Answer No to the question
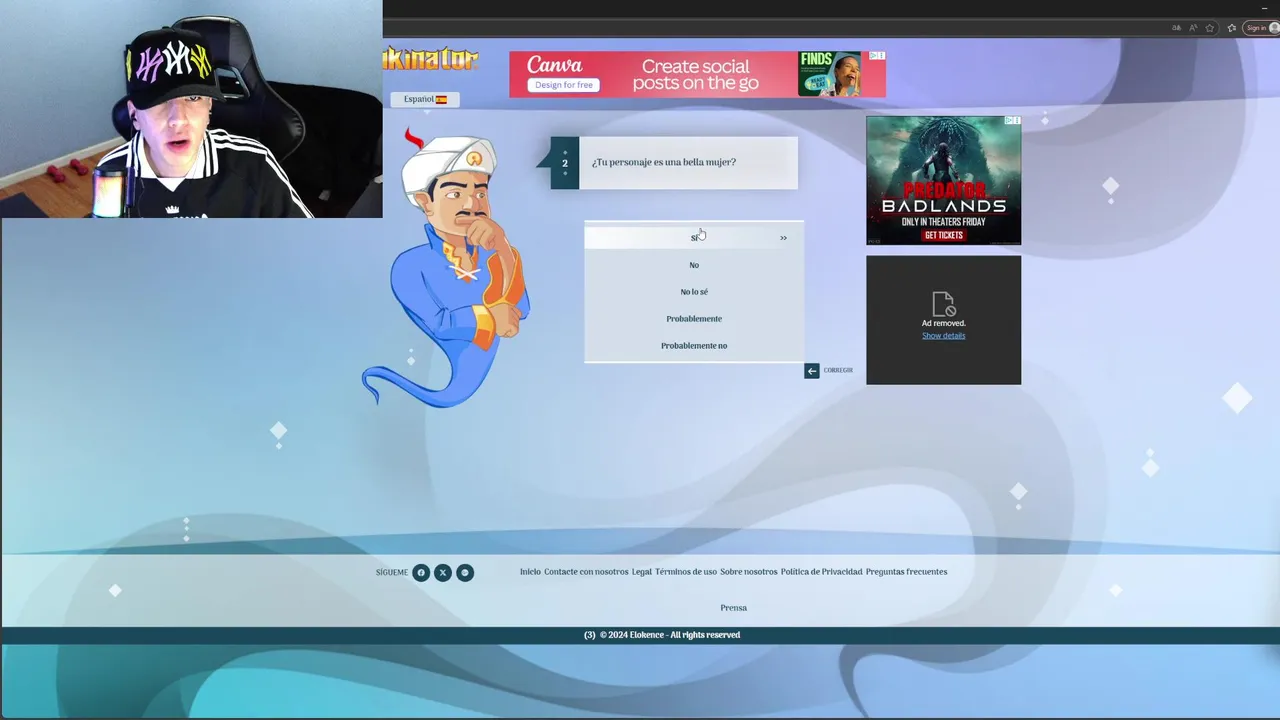Image resolution: width=1280 pixels, height=720 pixels. point(694,265)
